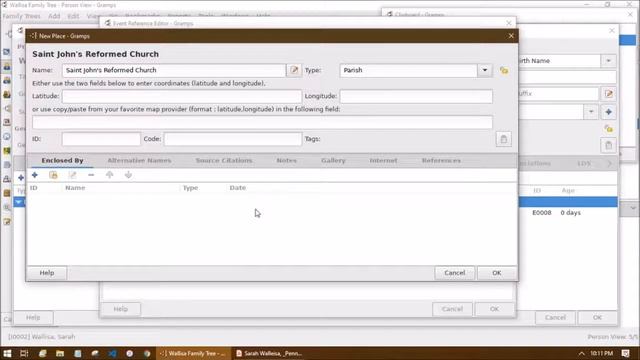Open the dropdown arrow beside the plus icon
This screenshot has height=360, width=640.
tap(591, 112)
